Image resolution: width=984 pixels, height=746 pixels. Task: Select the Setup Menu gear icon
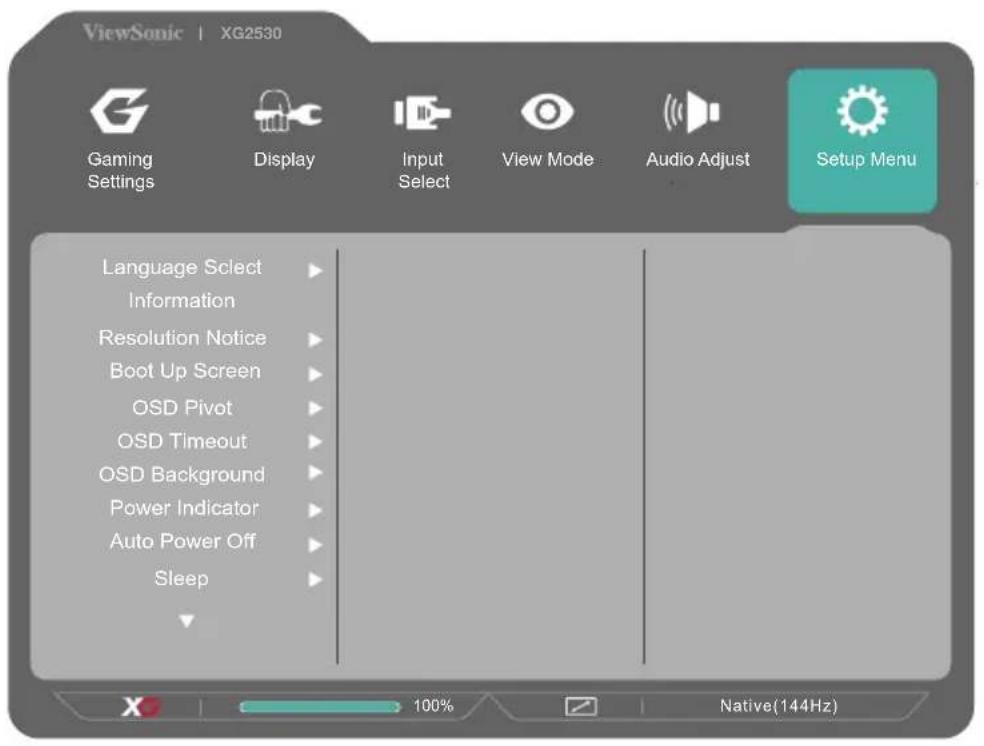click(863, 110)
